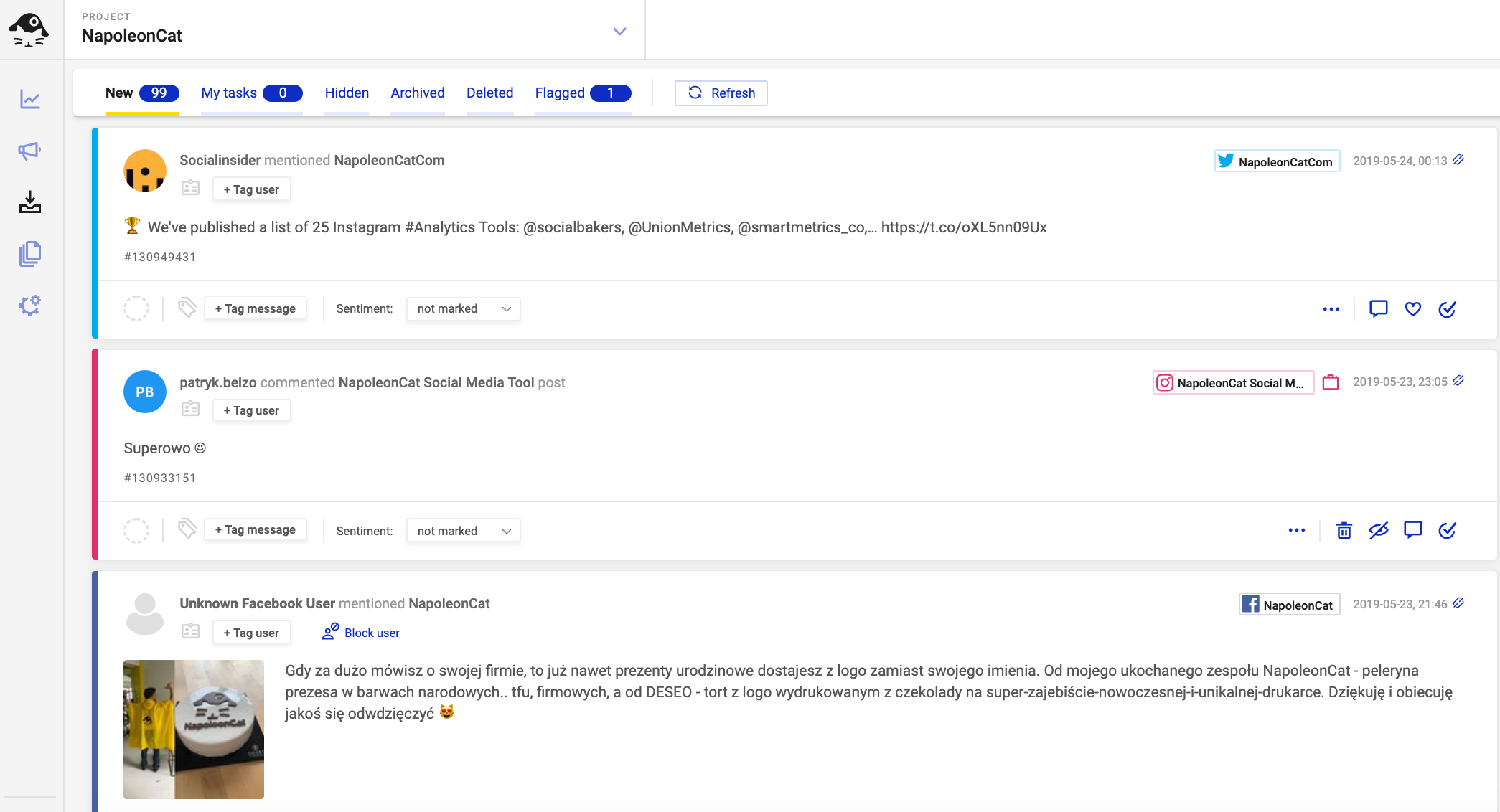The width and height of the screenshot is (1500, 812).
Task: Expand the NapoleonCat project dropdown chevron
Action: point(619,32)
